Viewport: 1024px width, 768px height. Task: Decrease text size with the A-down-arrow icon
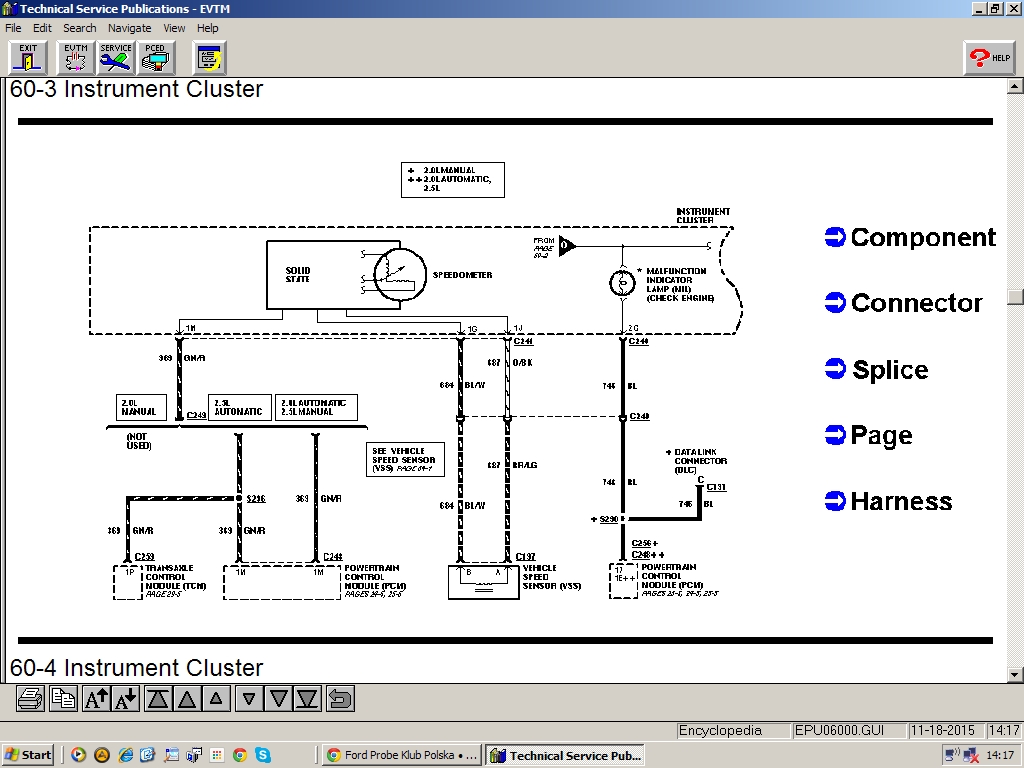(x=125, y=699)
